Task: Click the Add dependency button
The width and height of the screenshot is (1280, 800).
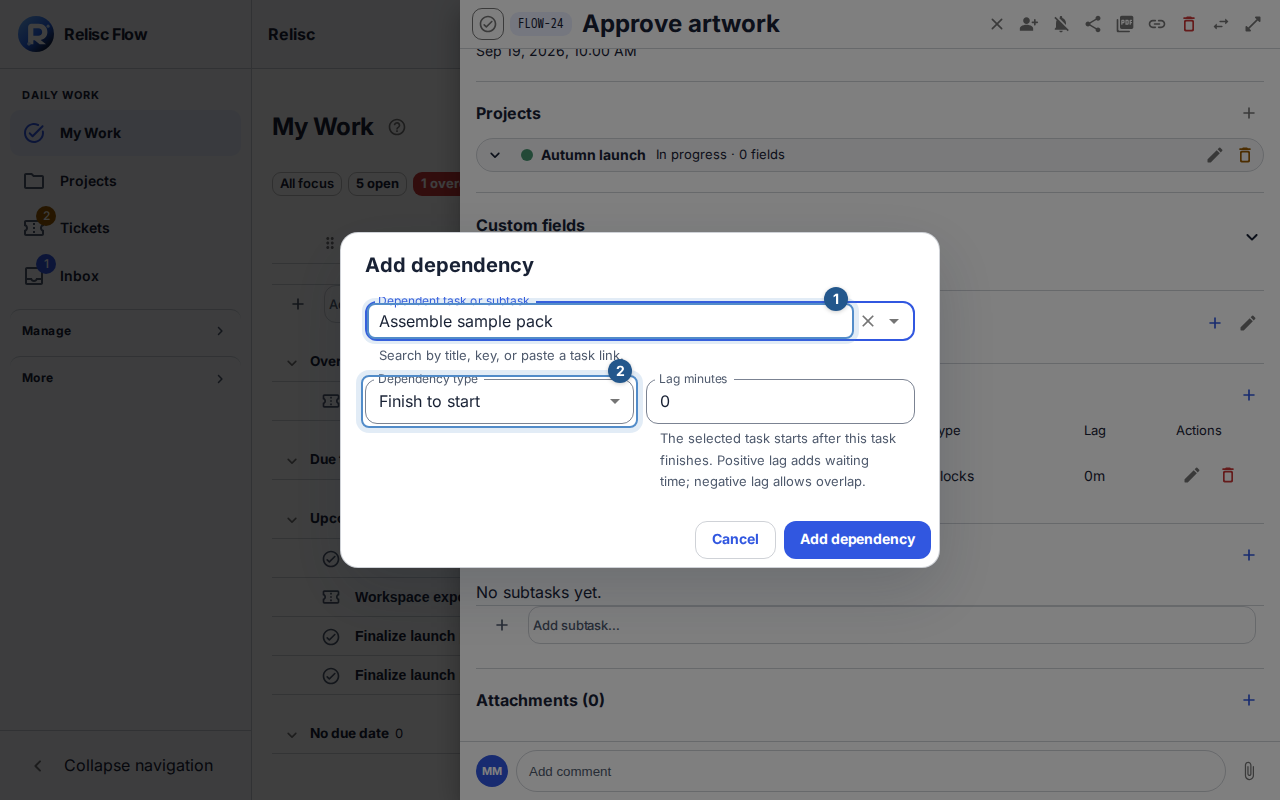Action: 857,539
